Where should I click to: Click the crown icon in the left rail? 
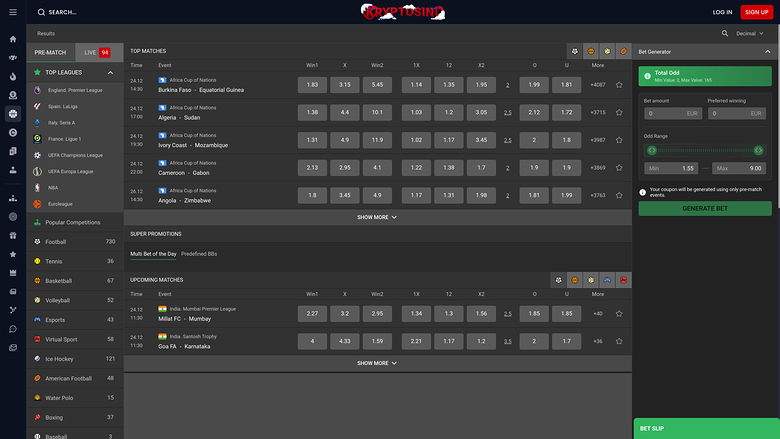pos(13,272)
